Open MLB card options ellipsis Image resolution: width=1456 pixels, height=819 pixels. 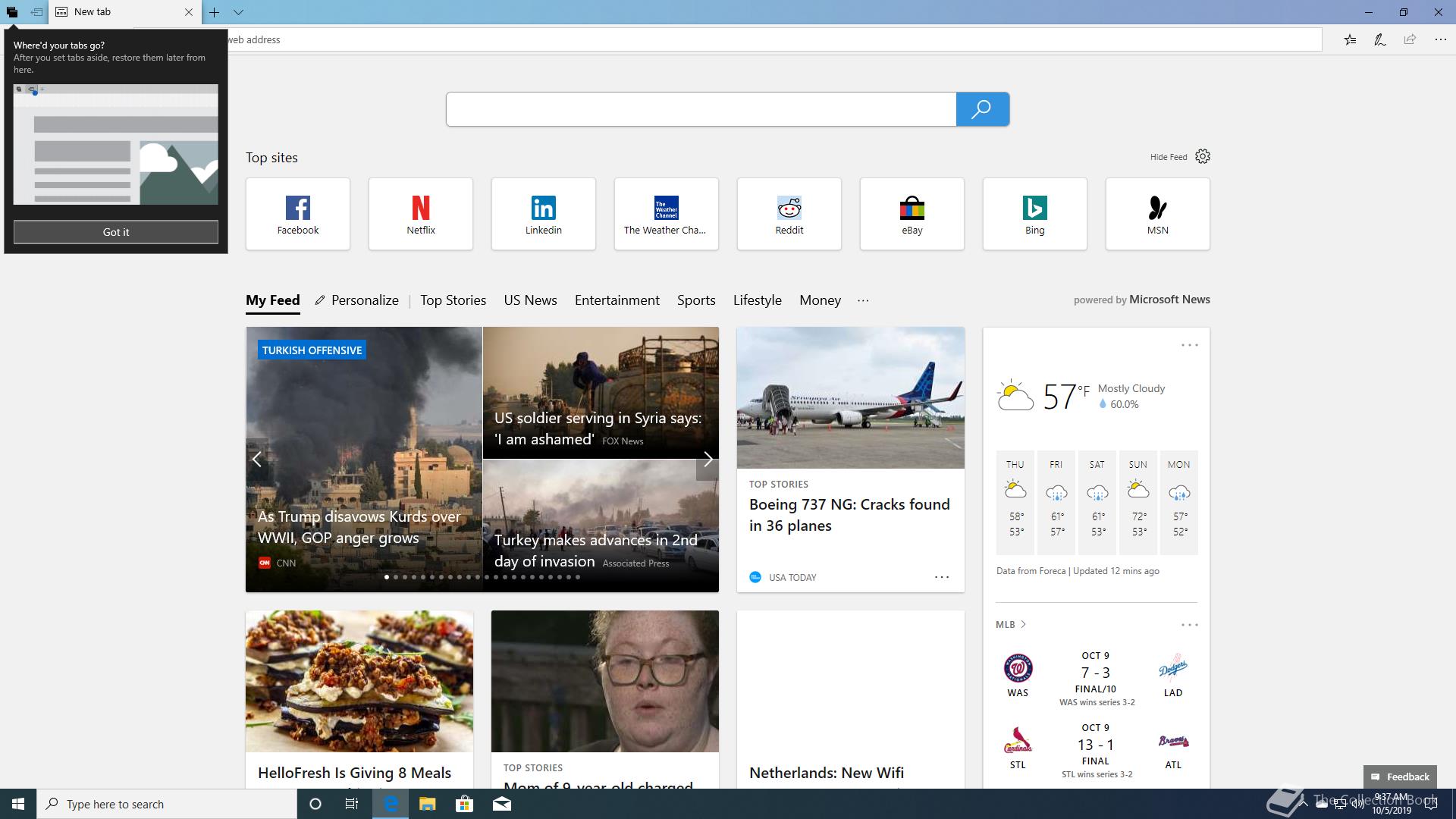point(1189,625)
